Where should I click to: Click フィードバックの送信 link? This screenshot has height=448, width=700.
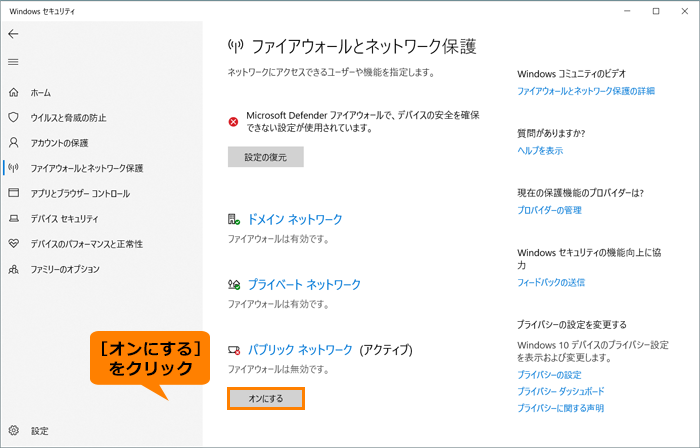[x=551, y=282]
